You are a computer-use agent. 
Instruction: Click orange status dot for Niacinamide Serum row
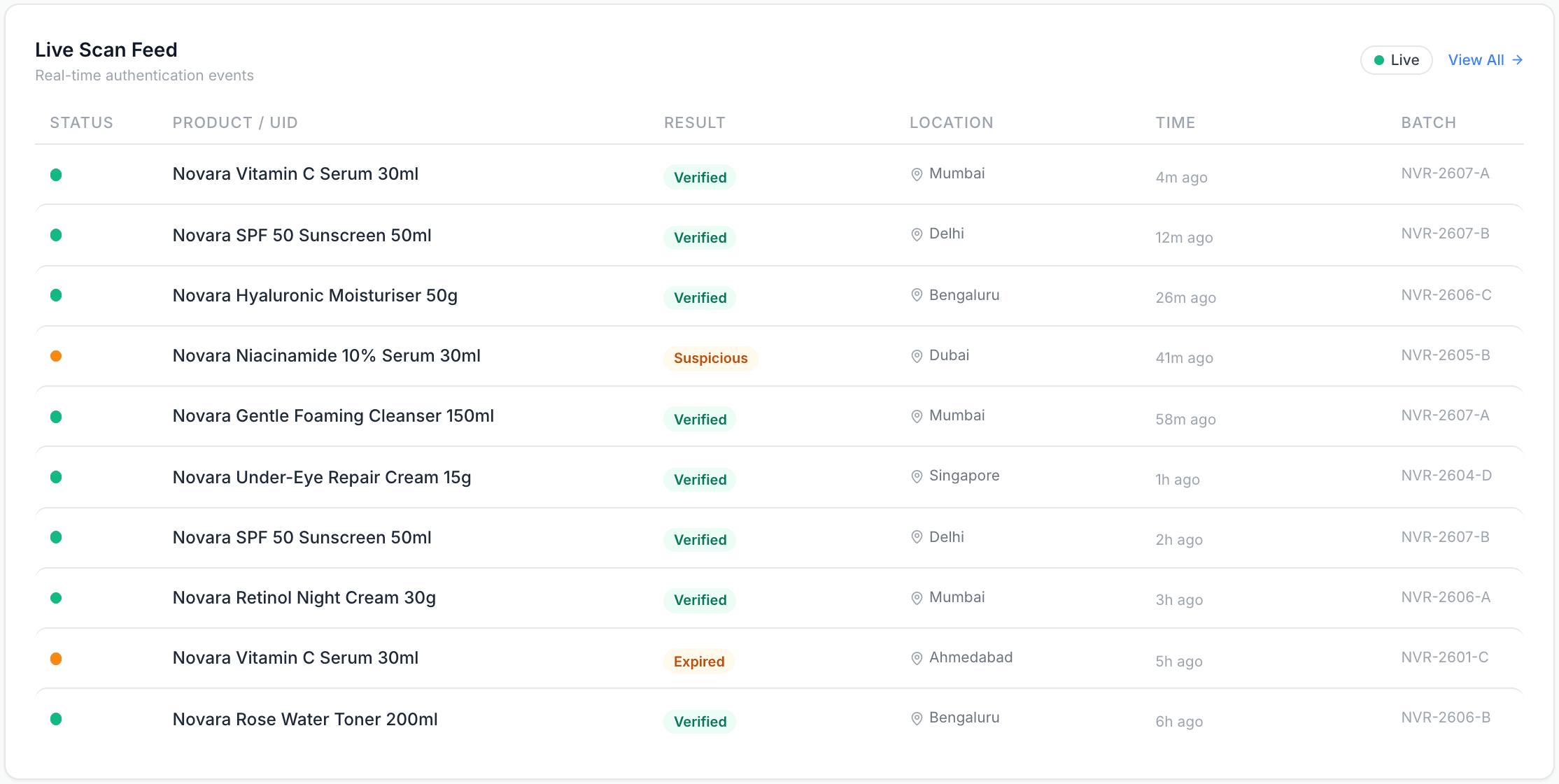(56, 356)
